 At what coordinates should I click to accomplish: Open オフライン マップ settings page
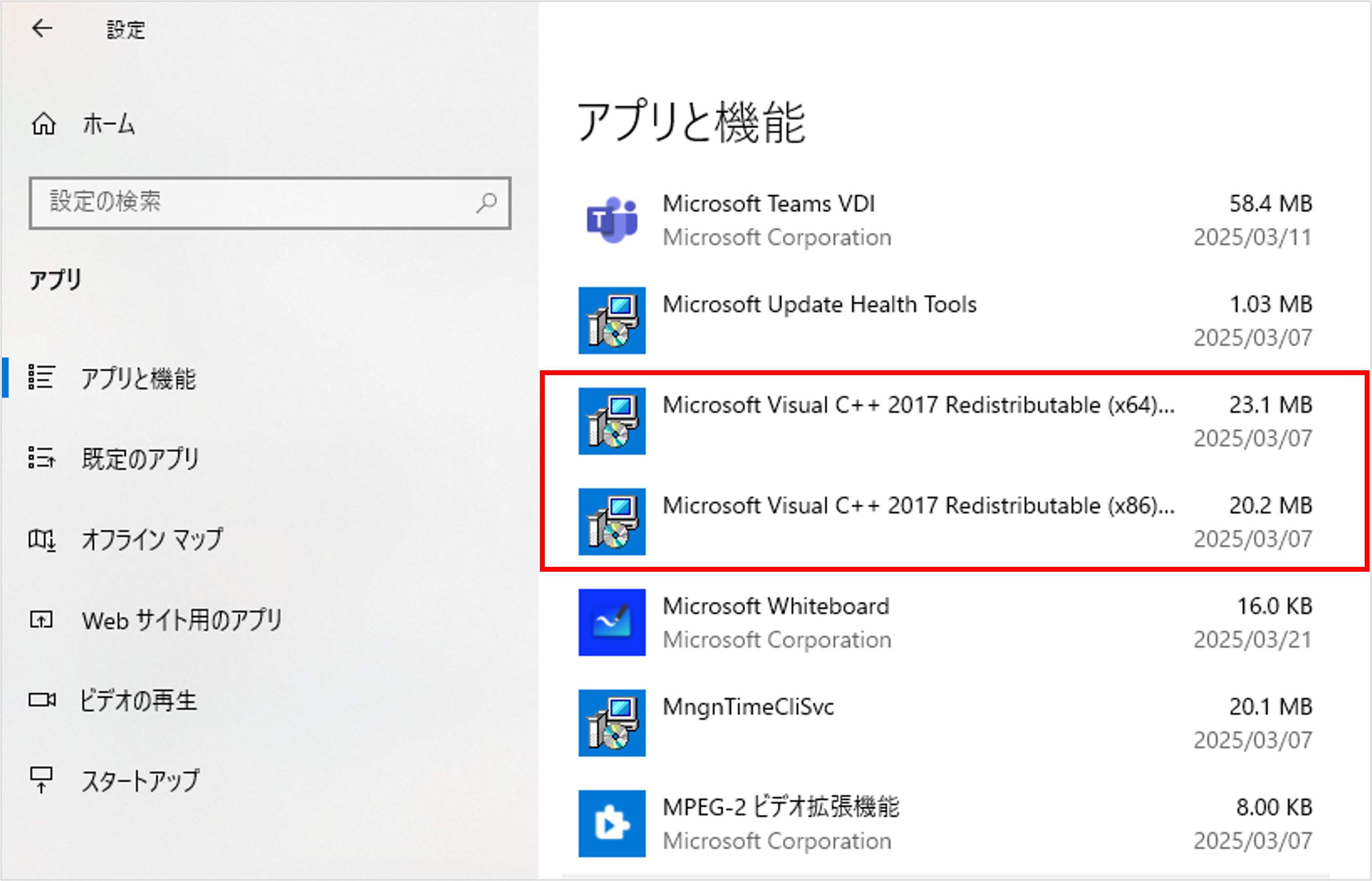152,540
